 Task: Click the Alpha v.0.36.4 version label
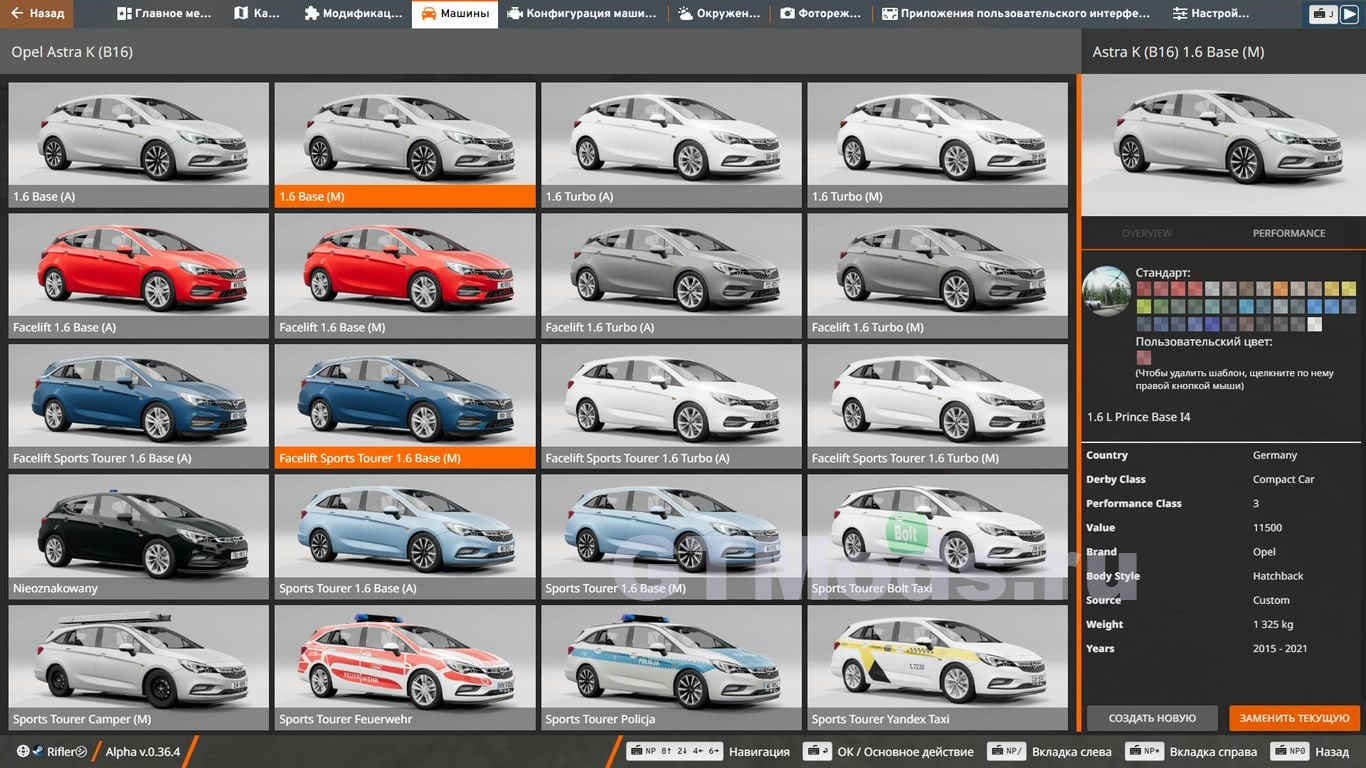coord(143,752)
